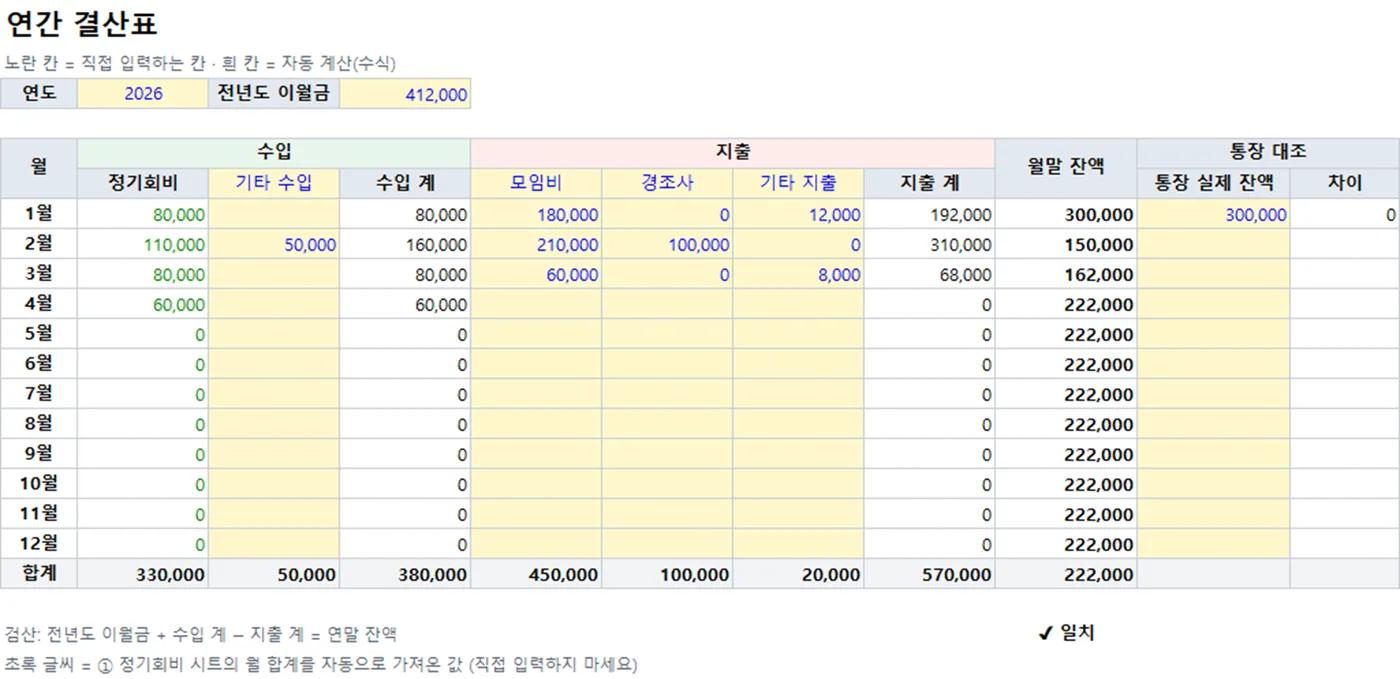Select the 합계 row label
Image resolution: width=1400 pixels, height=679 pixels.
pos(39,574)
